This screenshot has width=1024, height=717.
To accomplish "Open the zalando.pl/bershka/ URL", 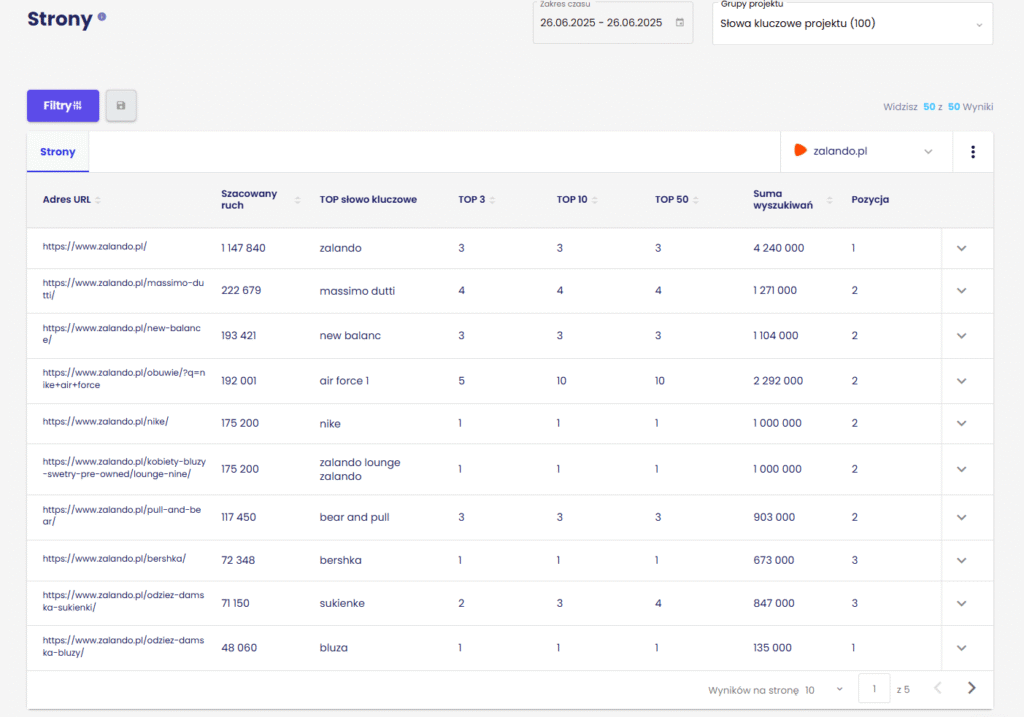I will coord(114,558).
